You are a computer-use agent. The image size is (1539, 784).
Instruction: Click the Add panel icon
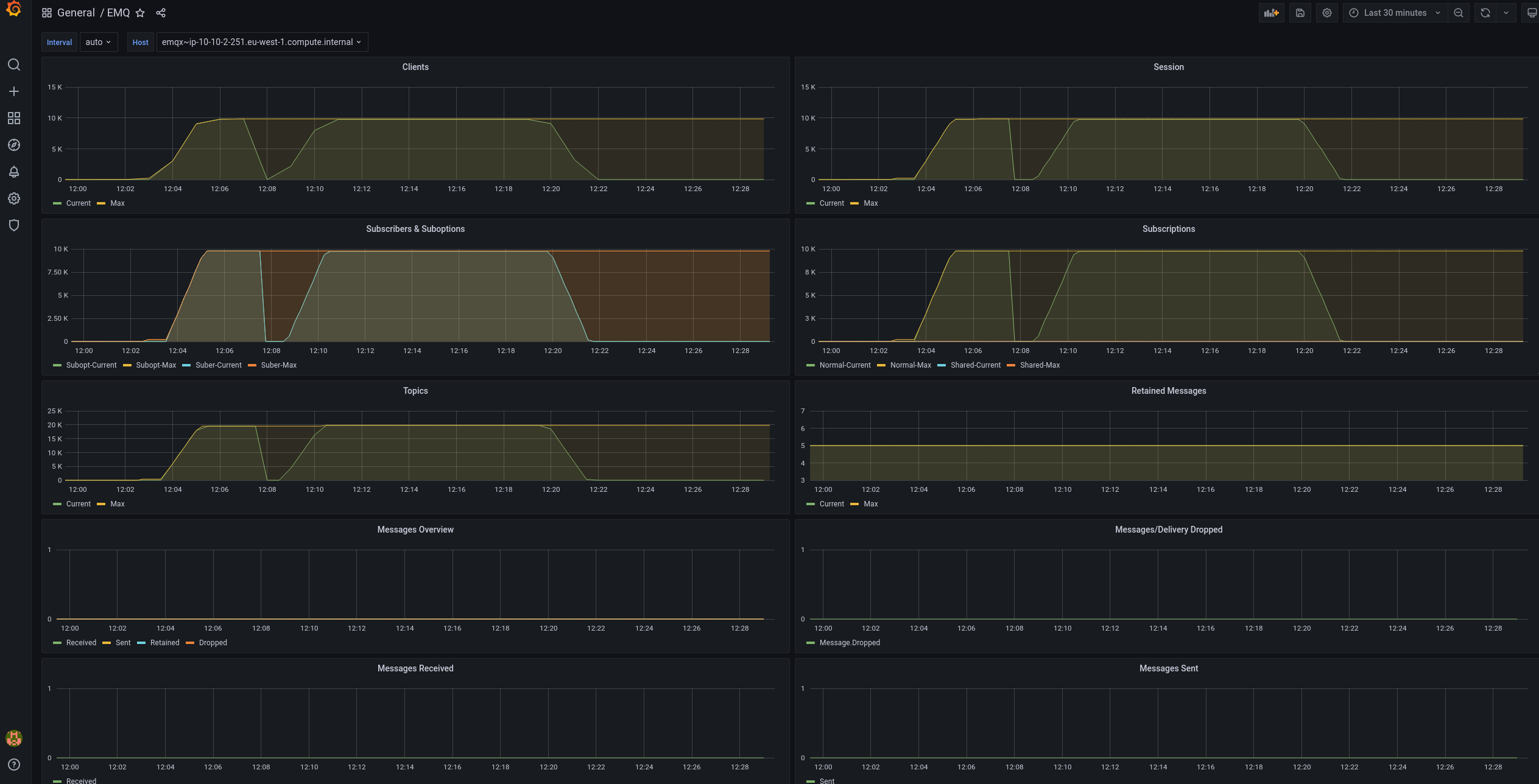(1271, 13)
